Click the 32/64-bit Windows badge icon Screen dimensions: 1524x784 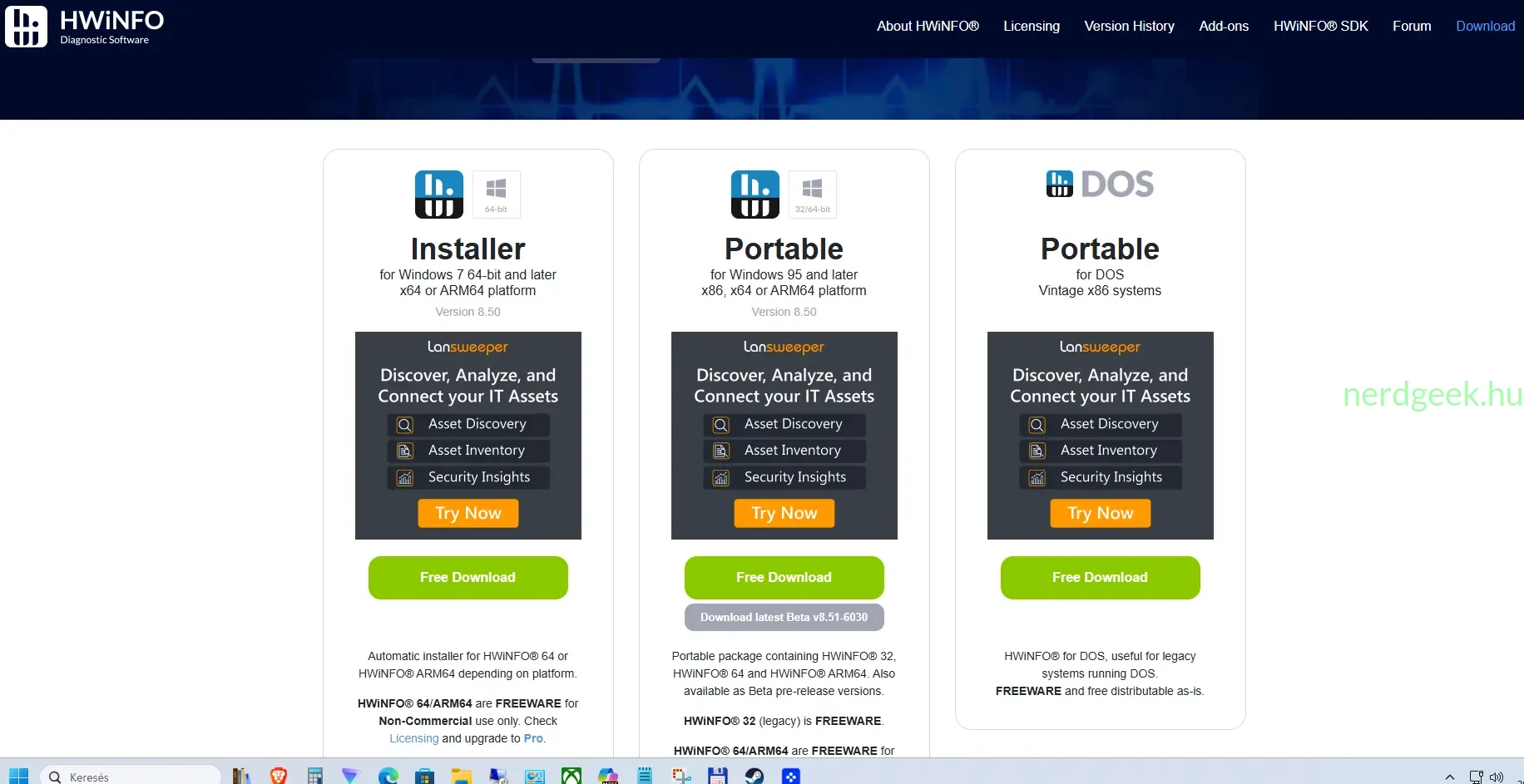point(813,195)
